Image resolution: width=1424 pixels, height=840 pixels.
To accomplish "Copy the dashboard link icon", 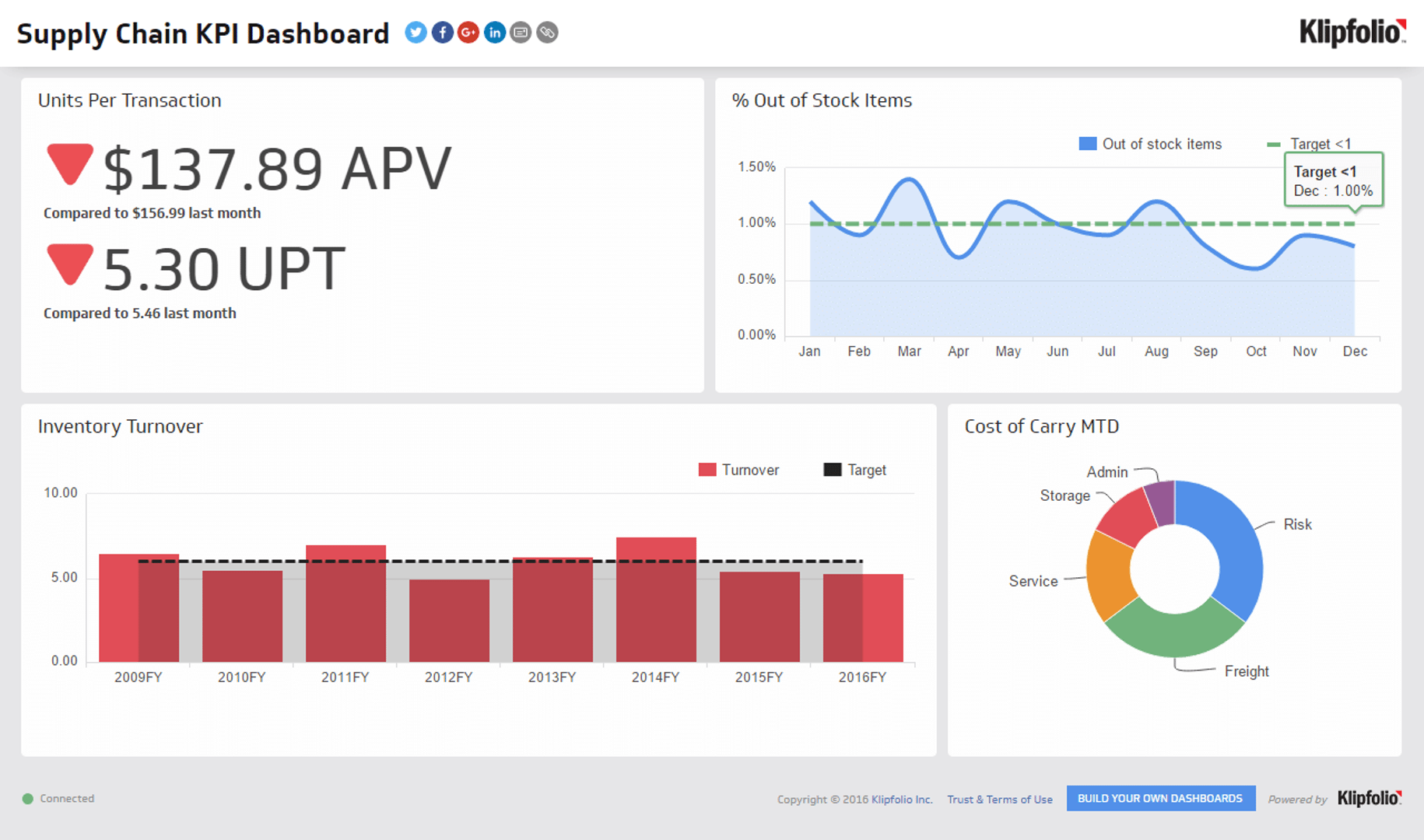I will tap(546, 33).
